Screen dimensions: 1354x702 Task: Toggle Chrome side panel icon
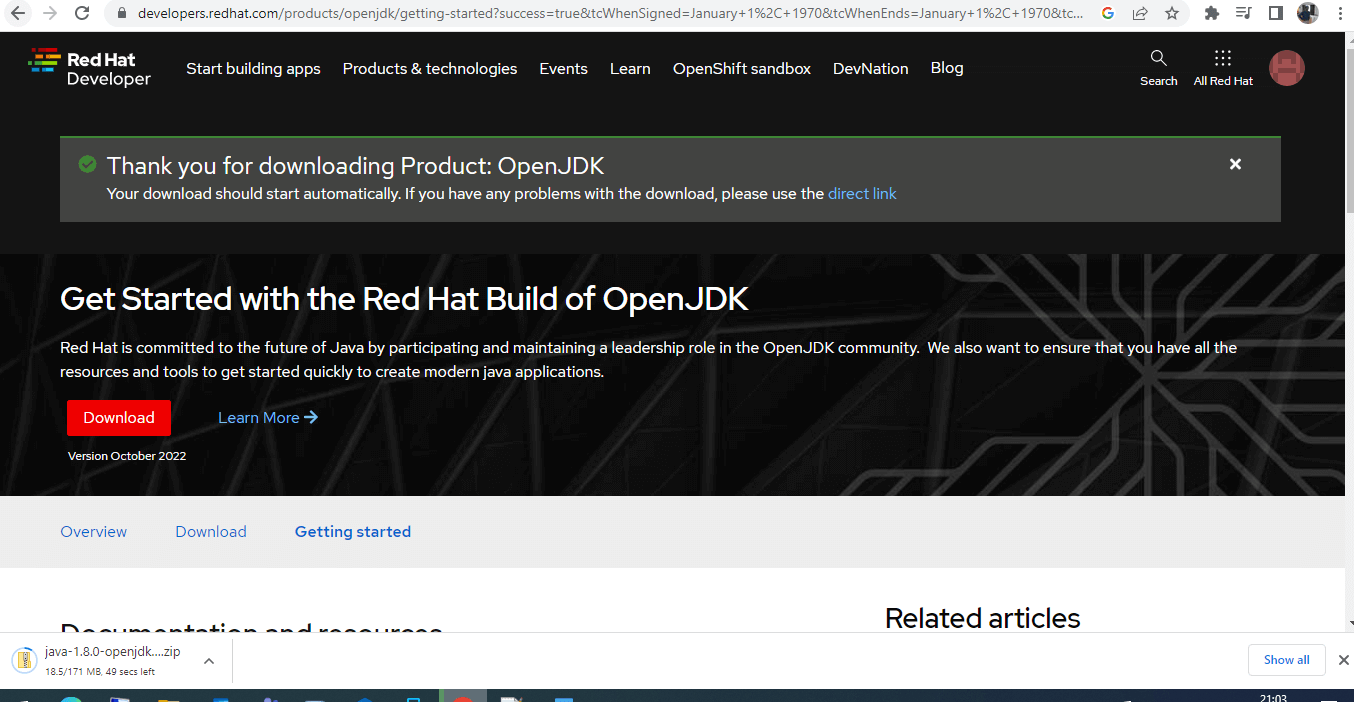click(x=1276, y=14)
